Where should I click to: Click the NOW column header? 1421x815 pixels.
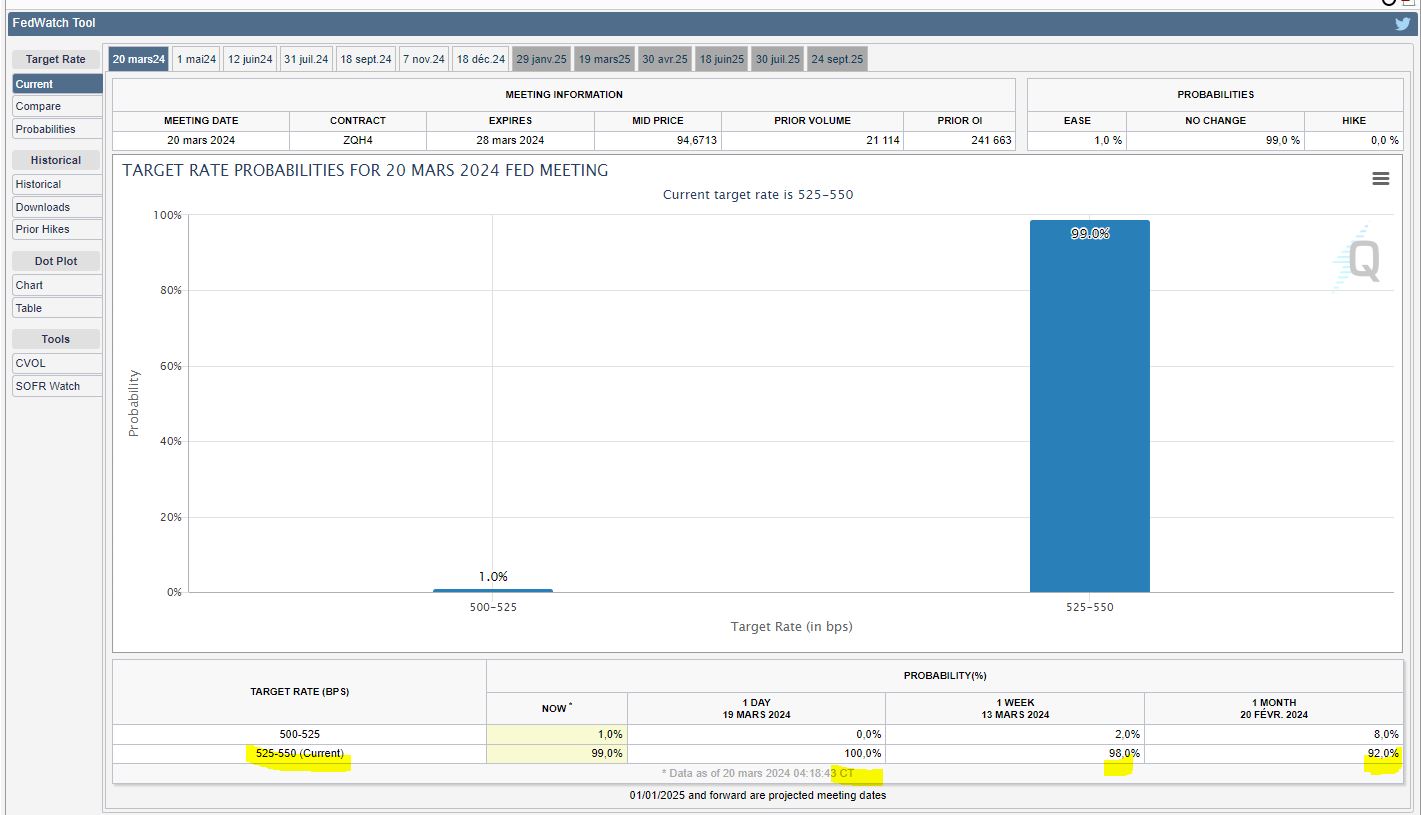pyautogui.click(x=557, y=708)
